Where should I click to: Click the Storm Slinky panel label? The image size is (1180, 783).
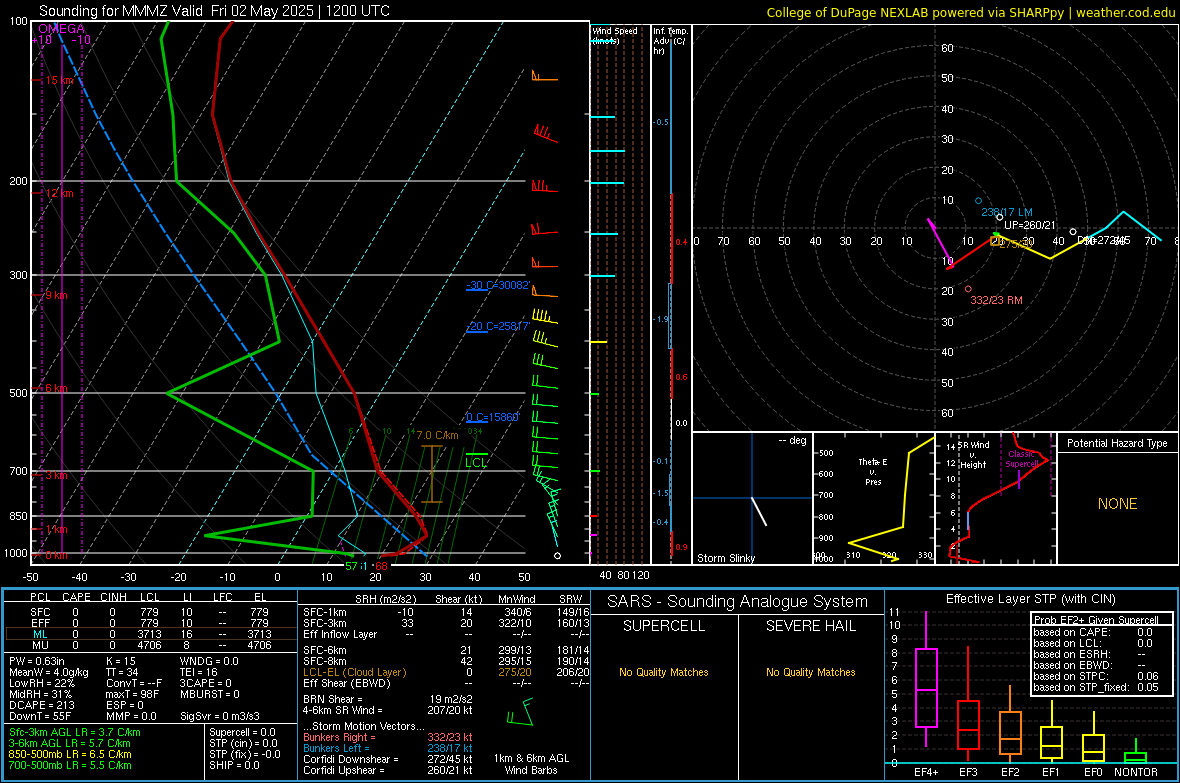[x=726, y=558]
